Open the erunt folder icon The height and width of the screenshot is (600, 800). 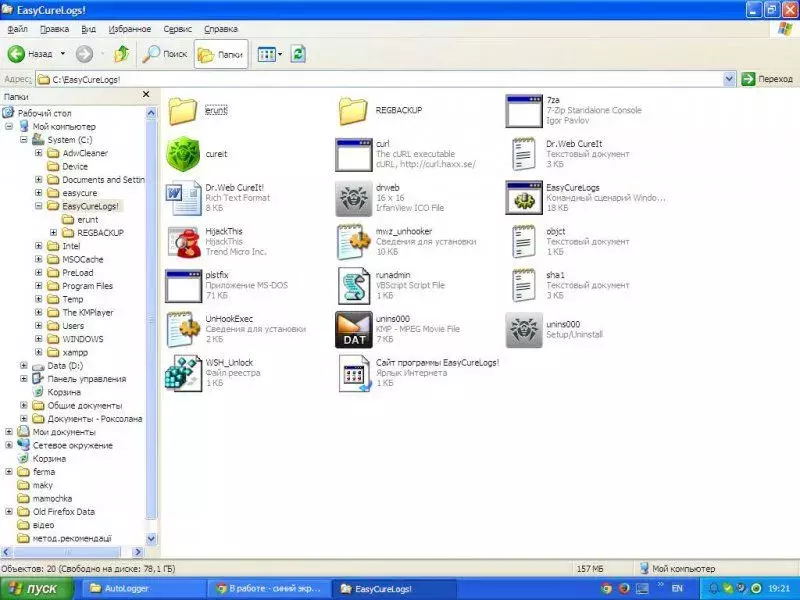point(183,111)
